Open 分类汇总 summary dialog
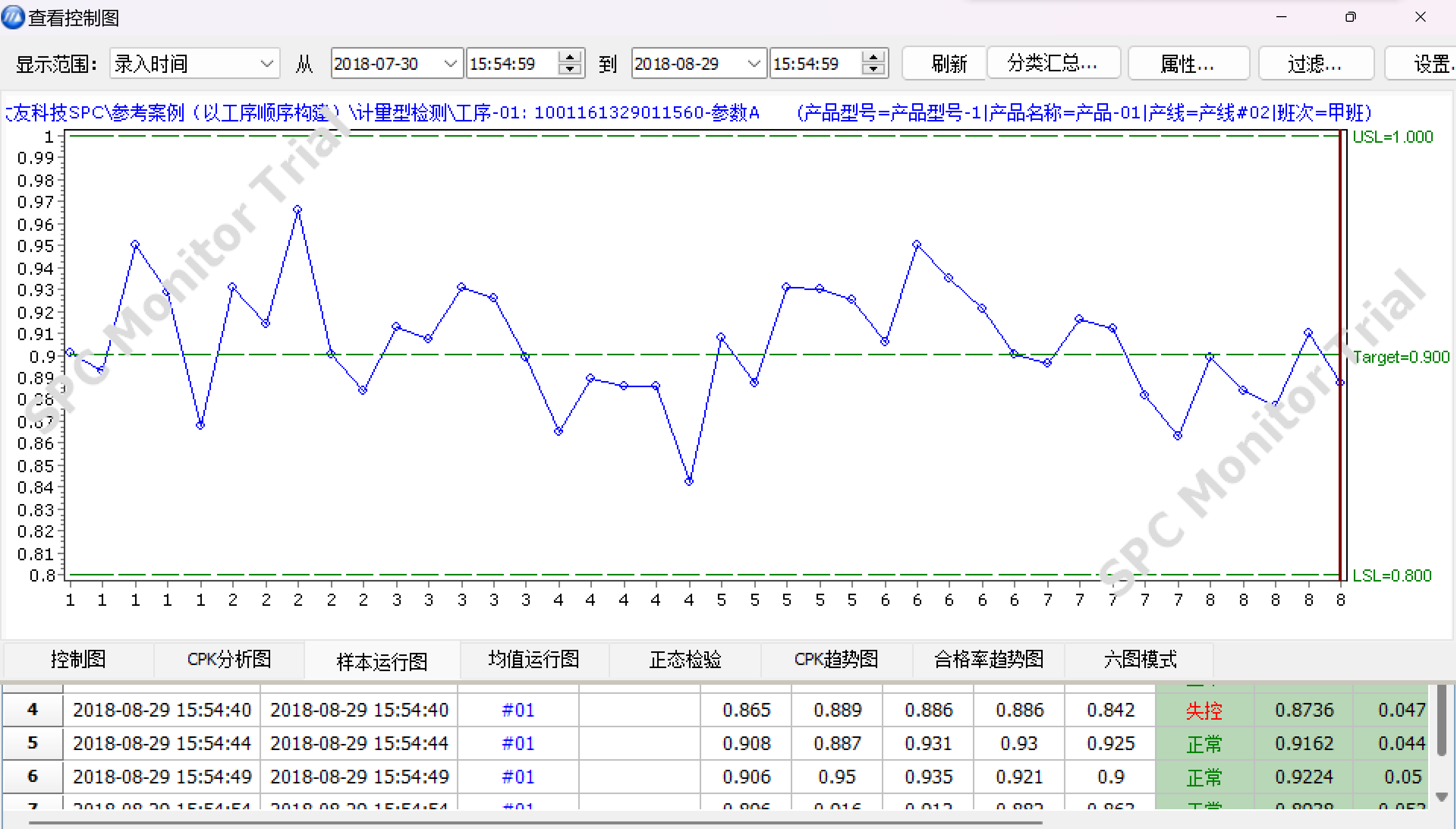Image resolution: width=1456 pixels, height=829 pixels. [1053, 64]
